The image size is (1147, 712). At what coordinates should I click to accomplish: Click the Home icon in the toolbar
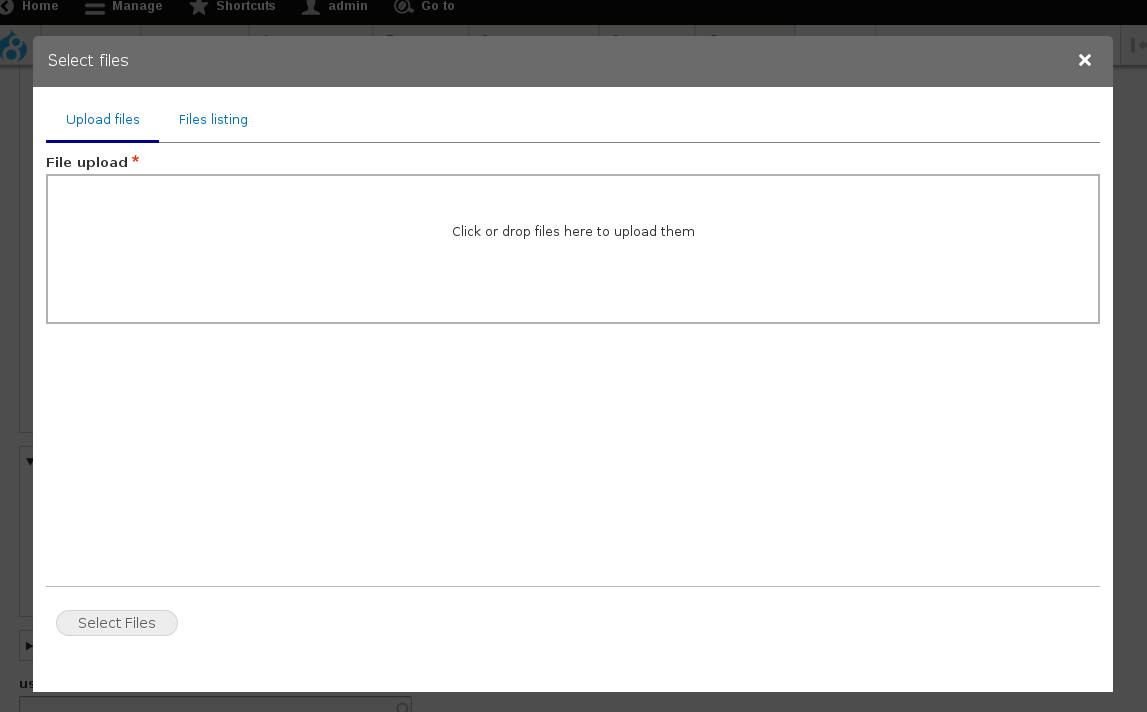click(5, 7)
